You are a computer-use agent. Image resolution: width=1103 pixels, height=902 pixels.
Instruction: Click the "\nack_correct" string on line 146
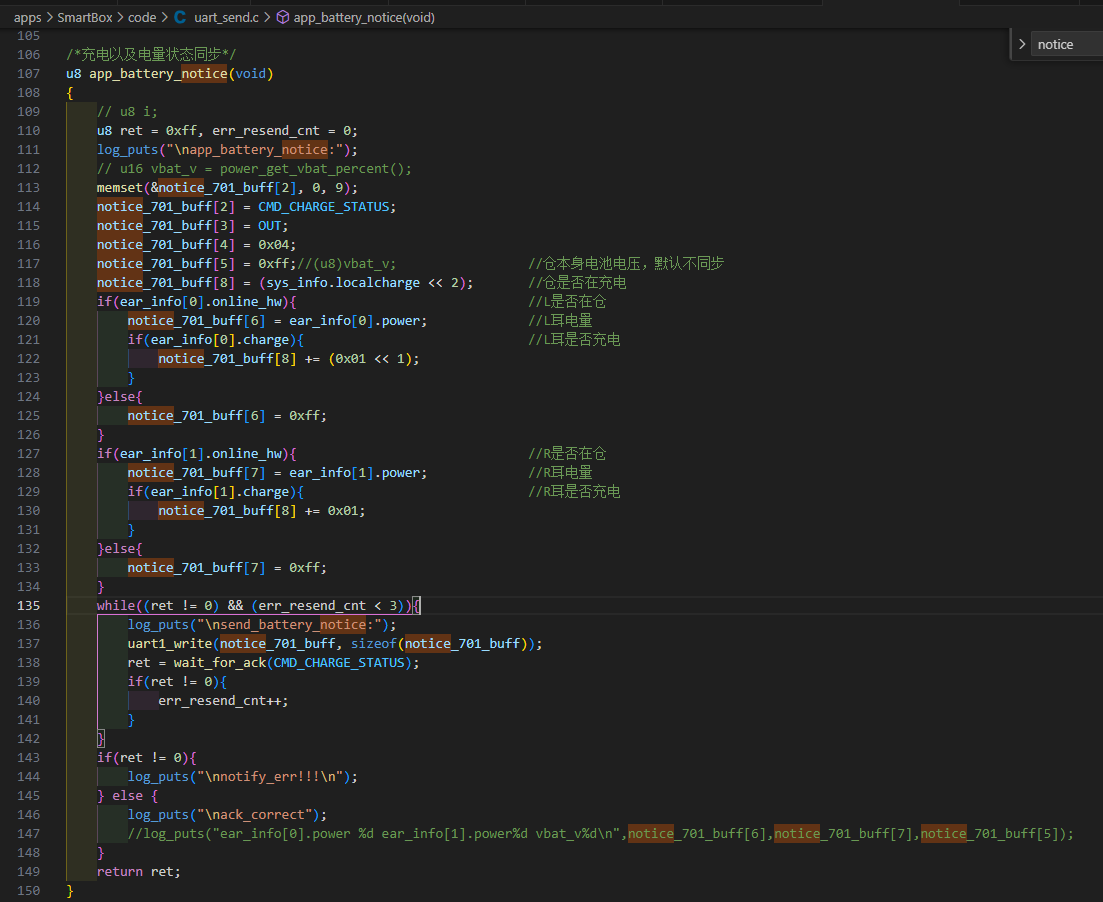(x=257, y=814)
